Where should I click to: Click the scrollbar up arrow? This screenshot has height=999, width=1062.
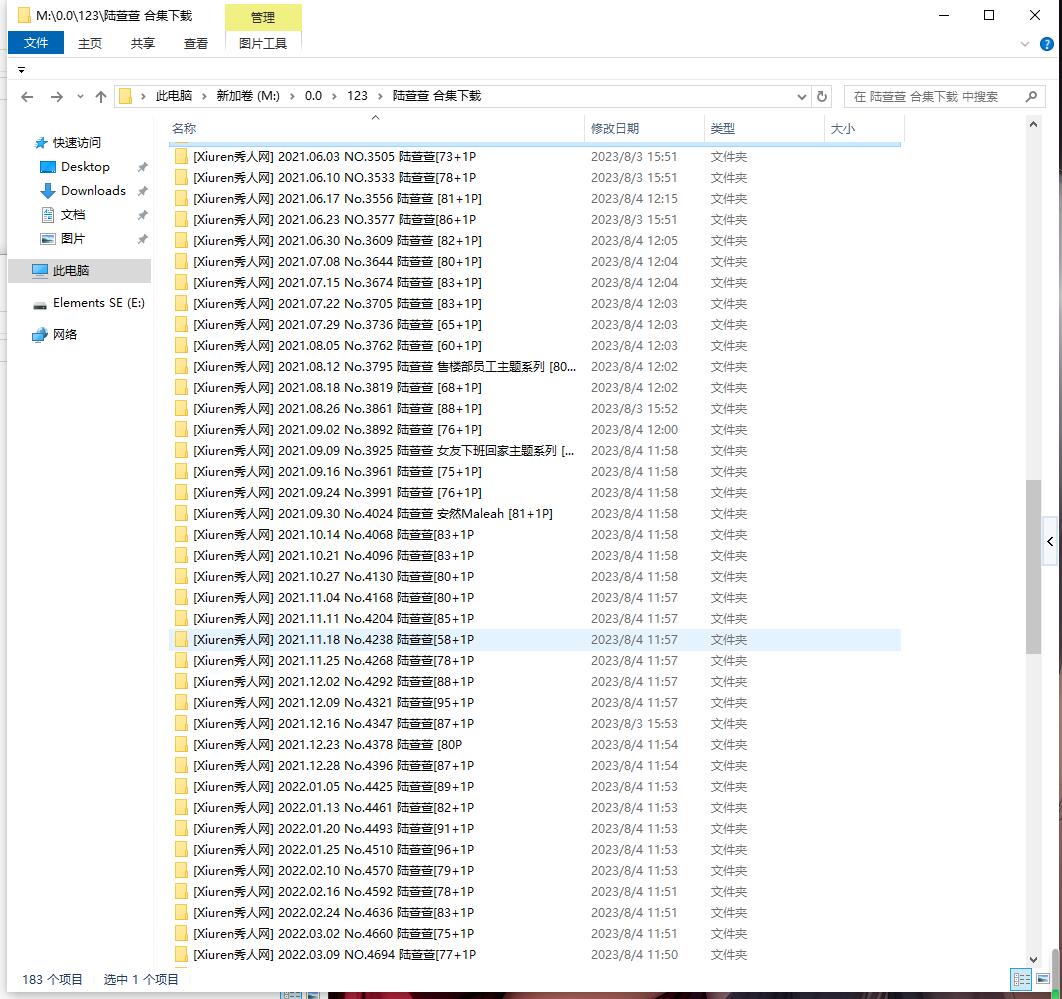(x=1033, y=125)
